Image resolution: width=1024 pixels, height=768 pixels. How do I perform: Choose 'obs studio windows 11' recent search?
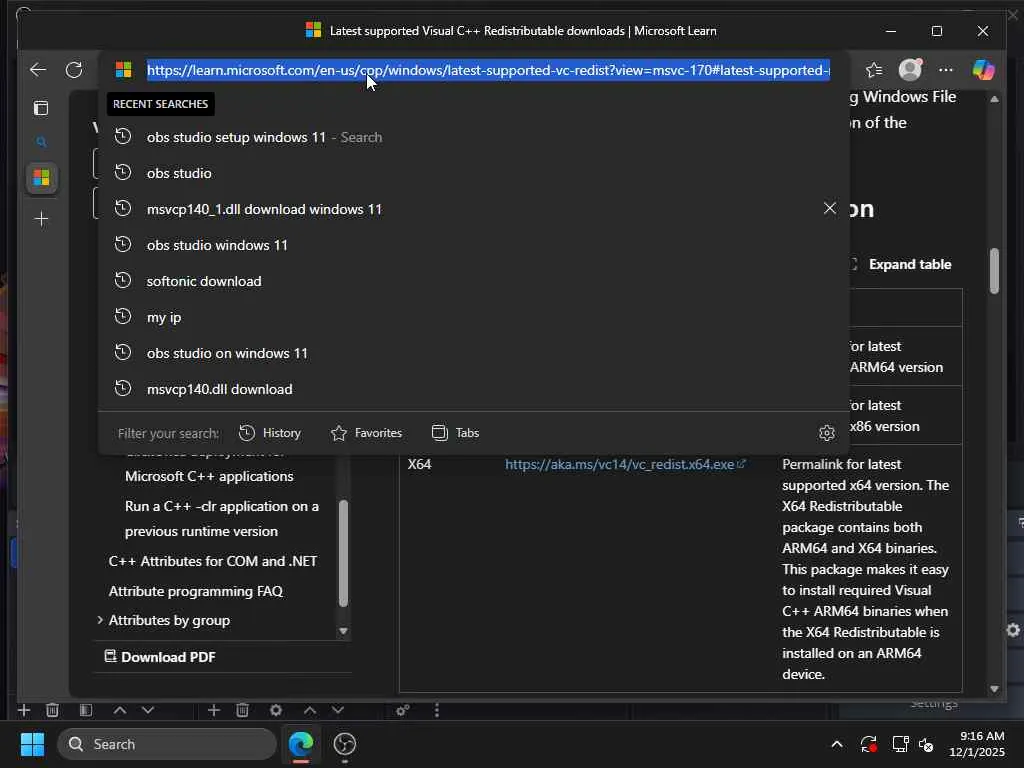click(473, 245)
